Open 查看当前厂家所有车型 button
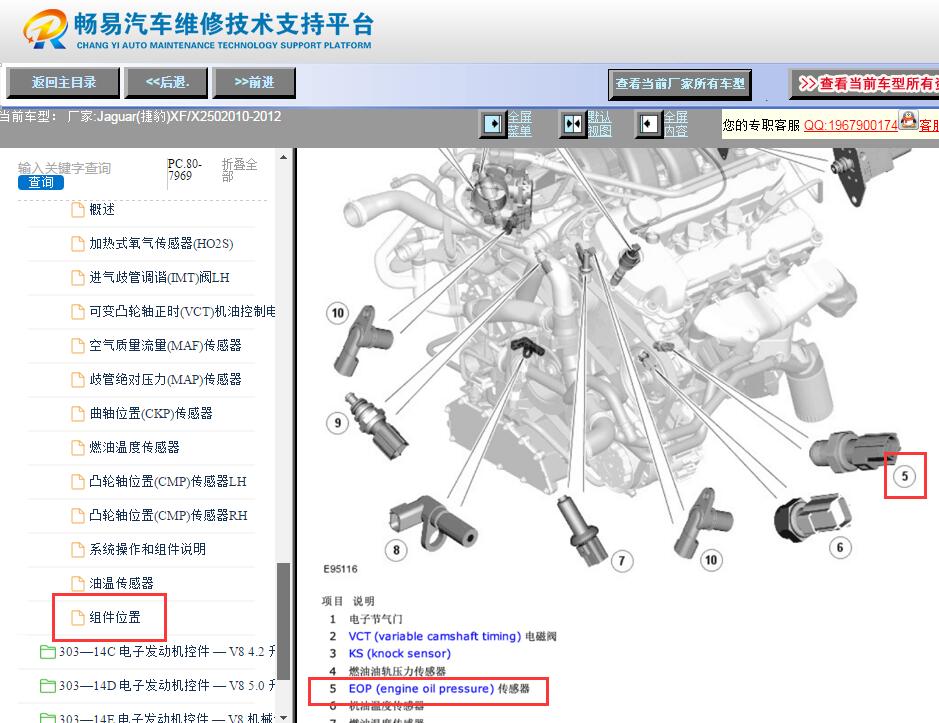 [x=680, y=84]
